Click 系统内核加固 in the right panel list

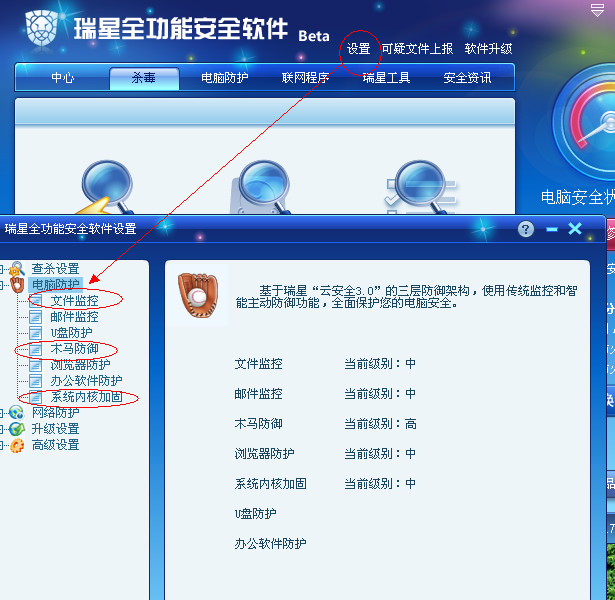(x=270, y=484)
